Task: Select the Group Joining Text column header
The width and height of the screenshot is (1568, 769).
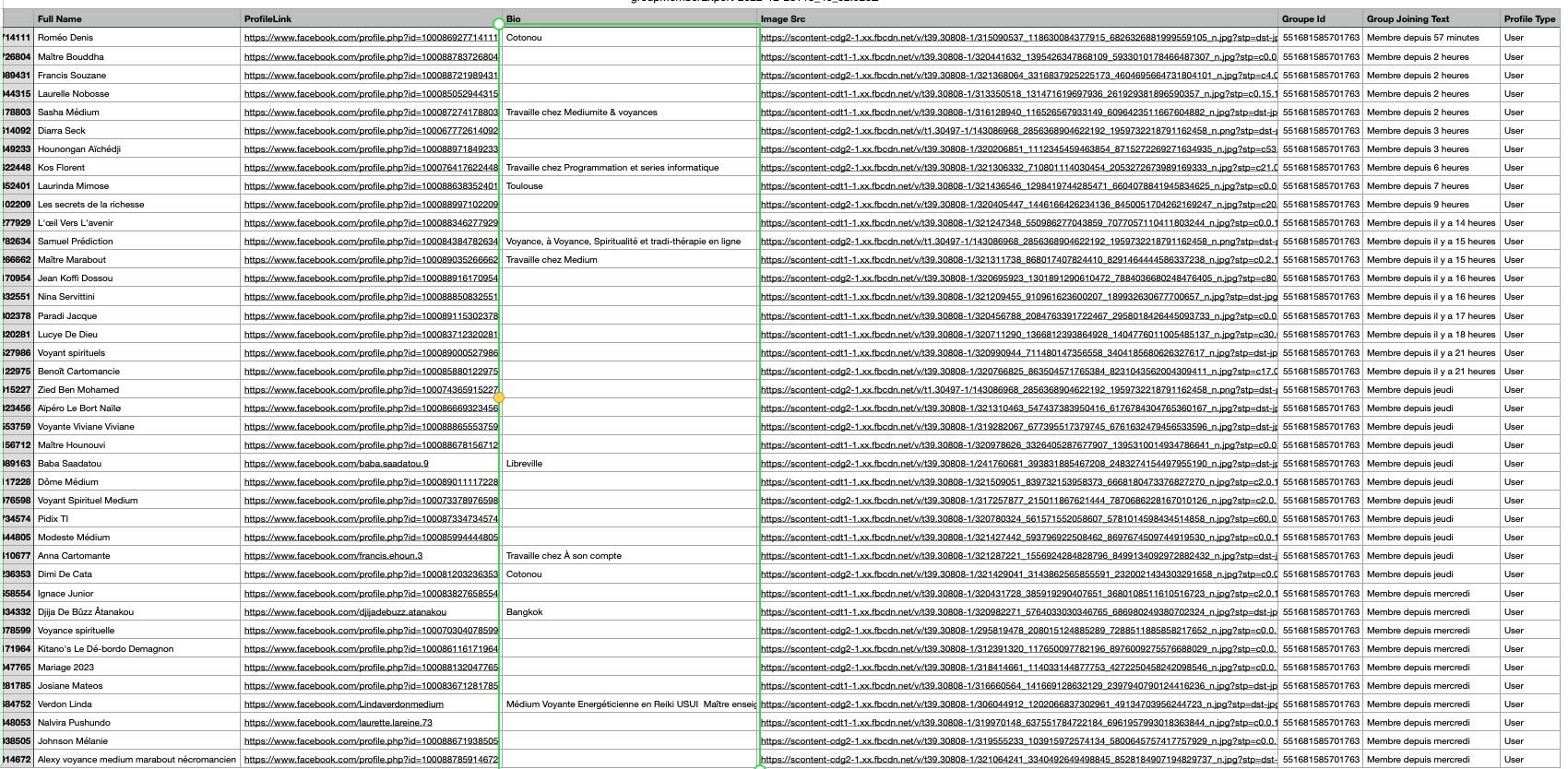Action: pyautogui.click(x=1431, y=18)
